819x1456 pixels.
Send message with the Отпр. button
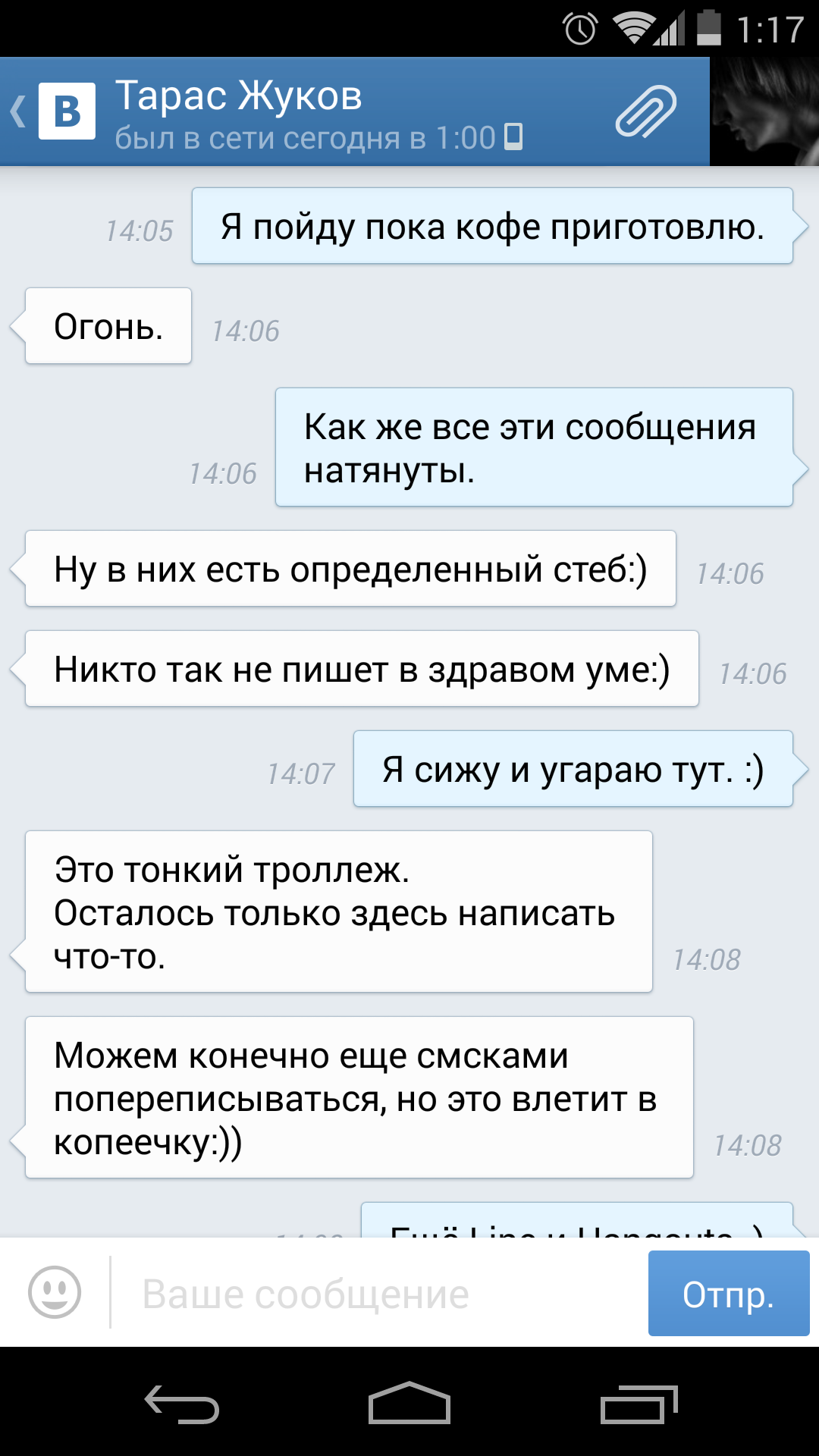pos(729,1293)
